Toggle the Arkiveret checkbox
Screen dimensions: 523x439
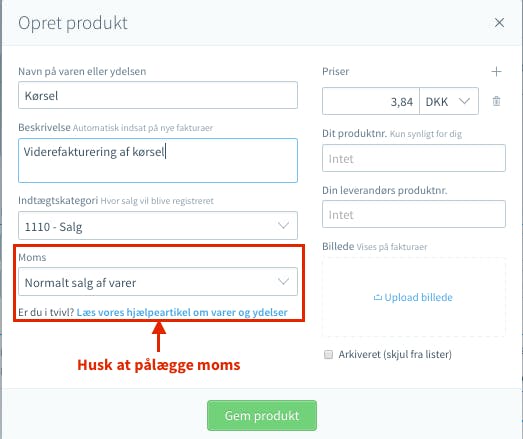point(329,354)
